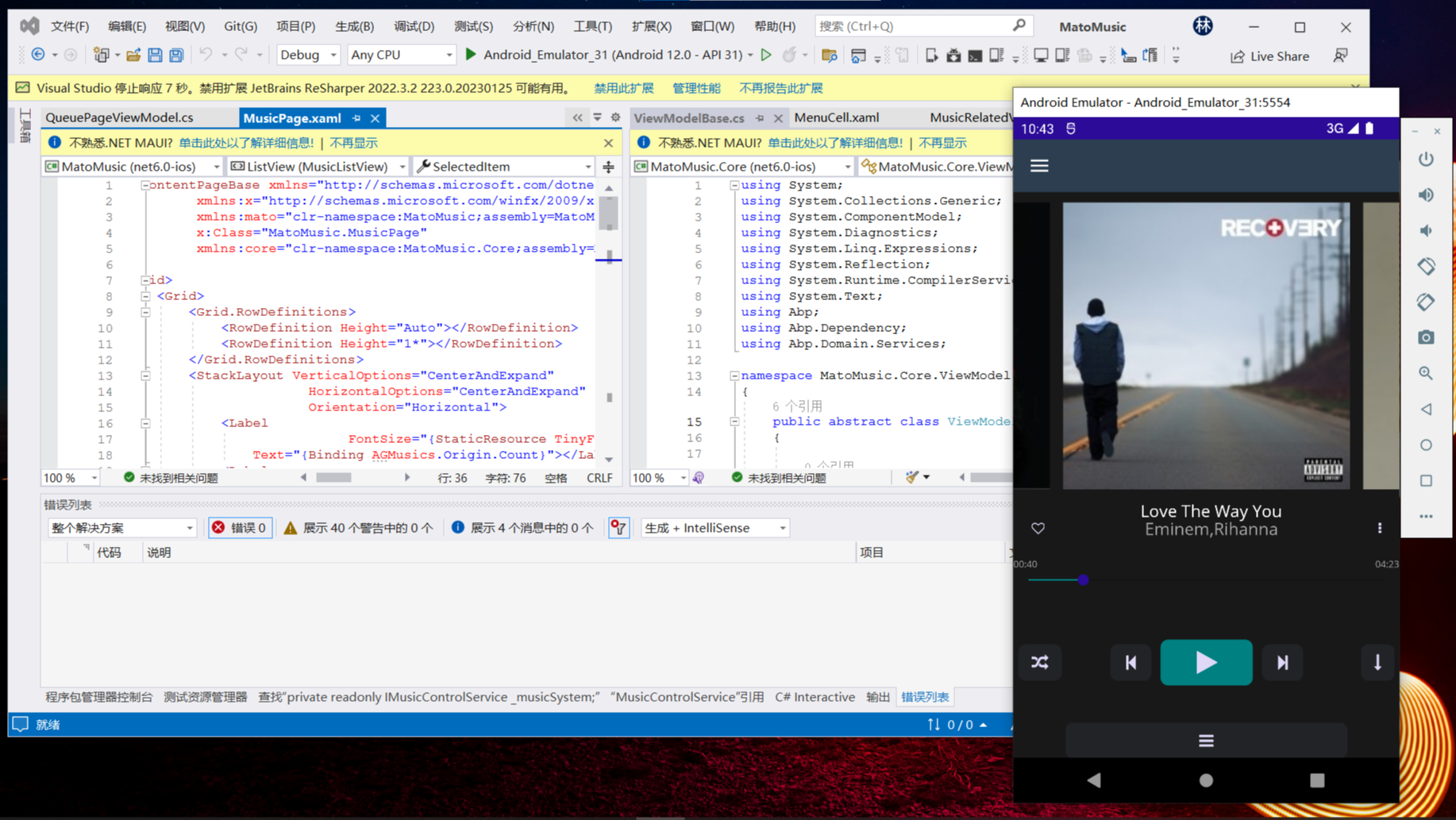
Task: Open the SelectedItem member dropdown
Action: [504, 167]
